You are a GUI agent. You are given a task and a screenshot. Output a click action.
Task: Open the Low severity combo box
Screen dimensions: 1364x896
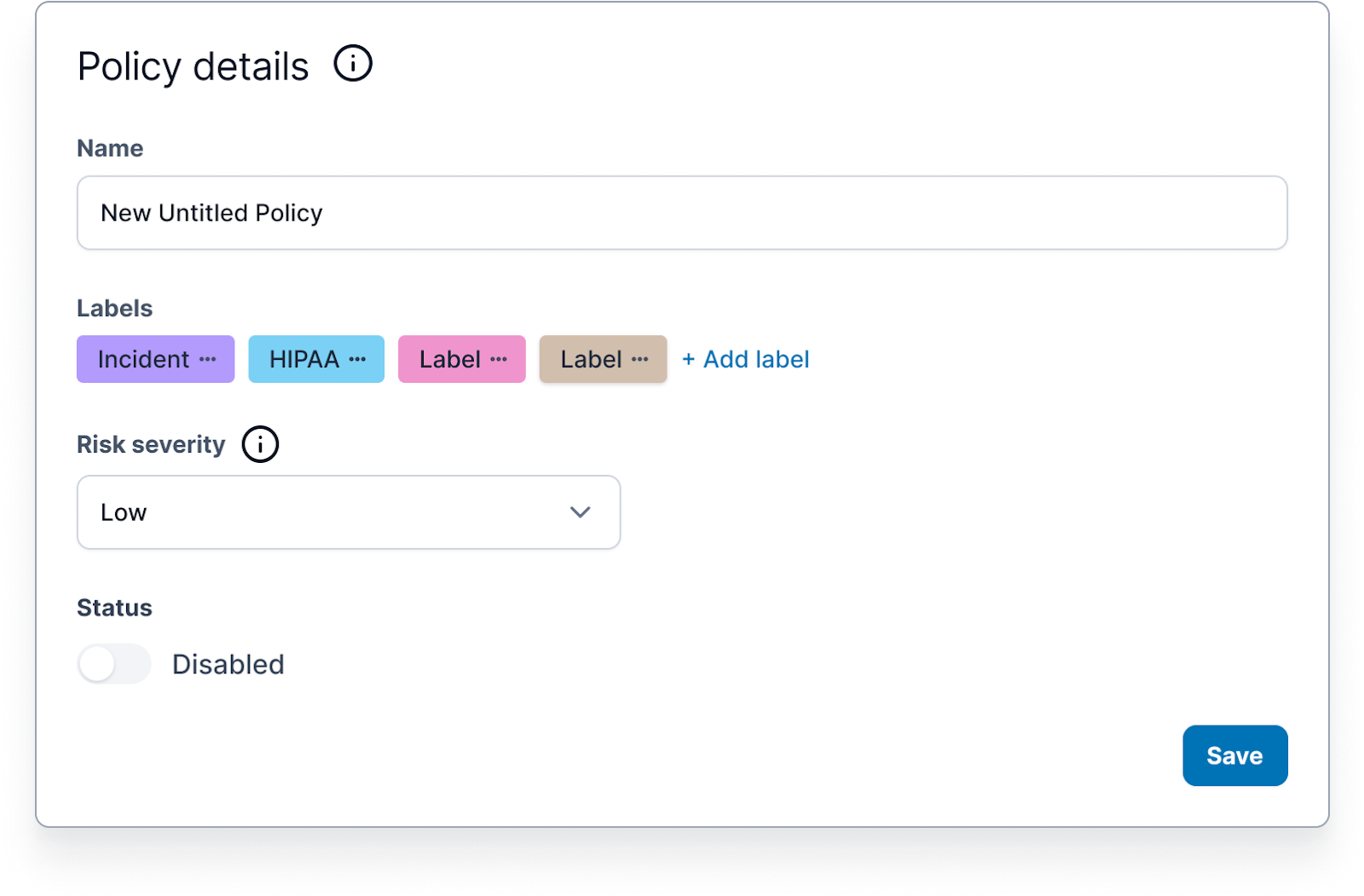point(349,512)
